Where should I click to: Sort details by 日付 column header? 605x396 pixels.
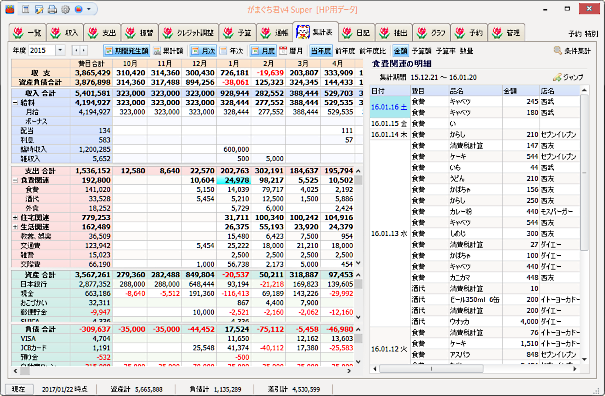pos(390,91)
